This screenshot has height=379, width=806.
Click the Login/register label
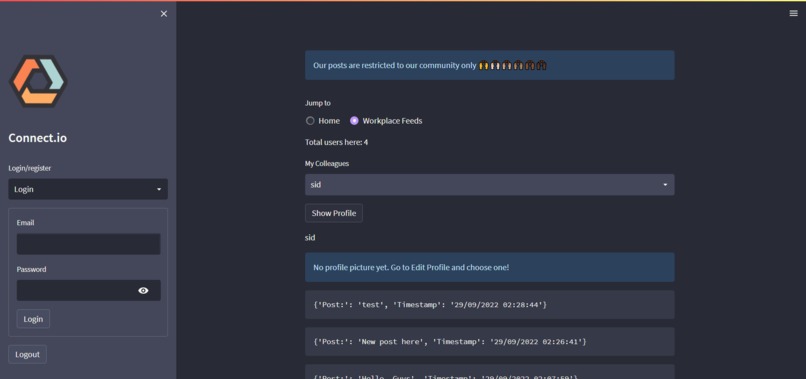(30, 168)
